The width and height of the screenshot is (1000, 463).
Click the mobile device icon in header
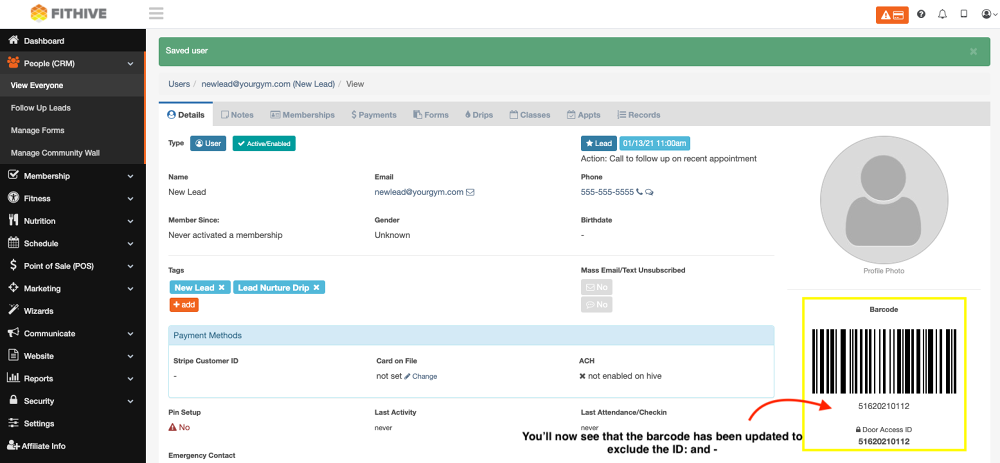(x=963, y=14)
